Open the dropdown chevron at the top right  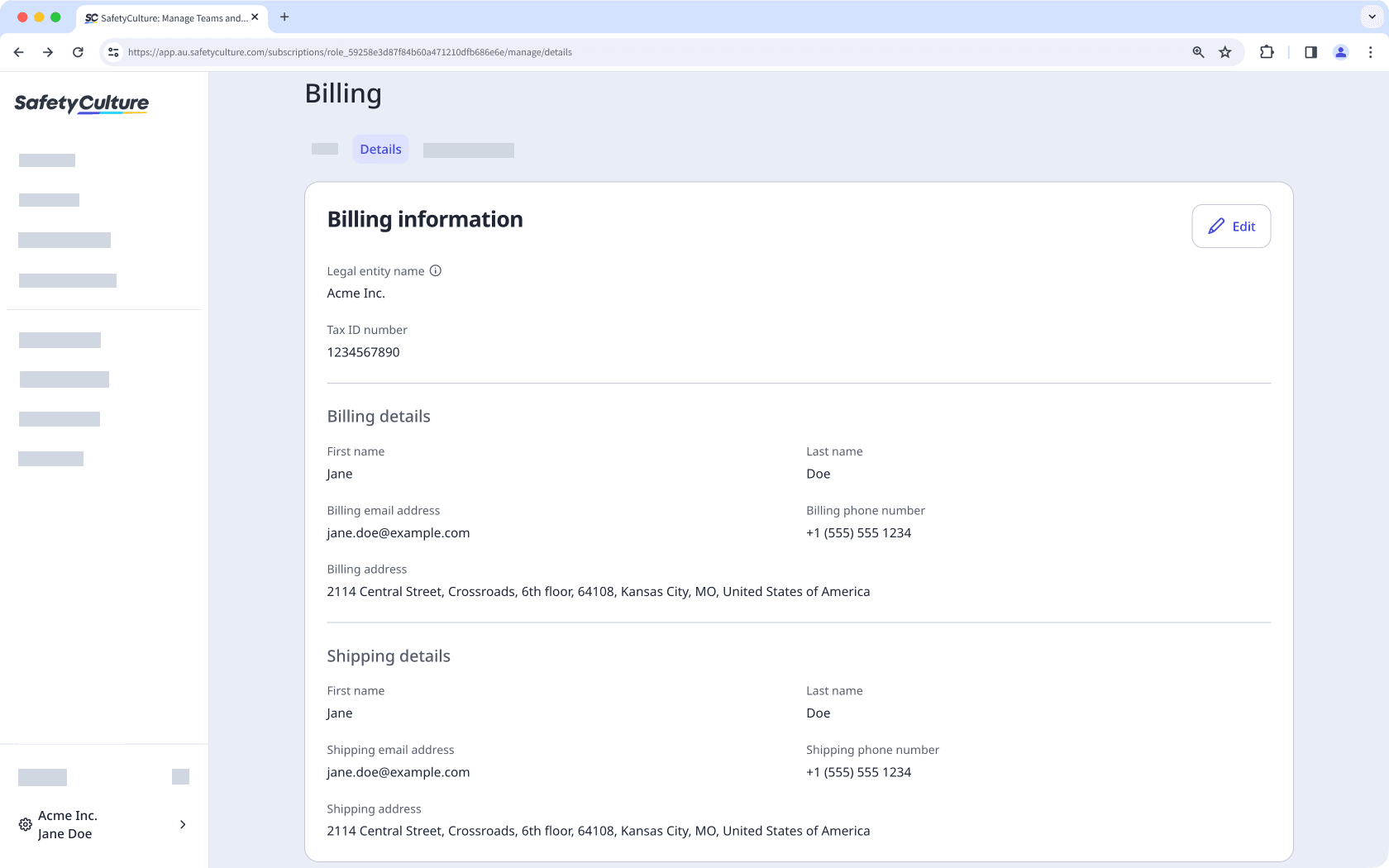[x=1372, y=17]
